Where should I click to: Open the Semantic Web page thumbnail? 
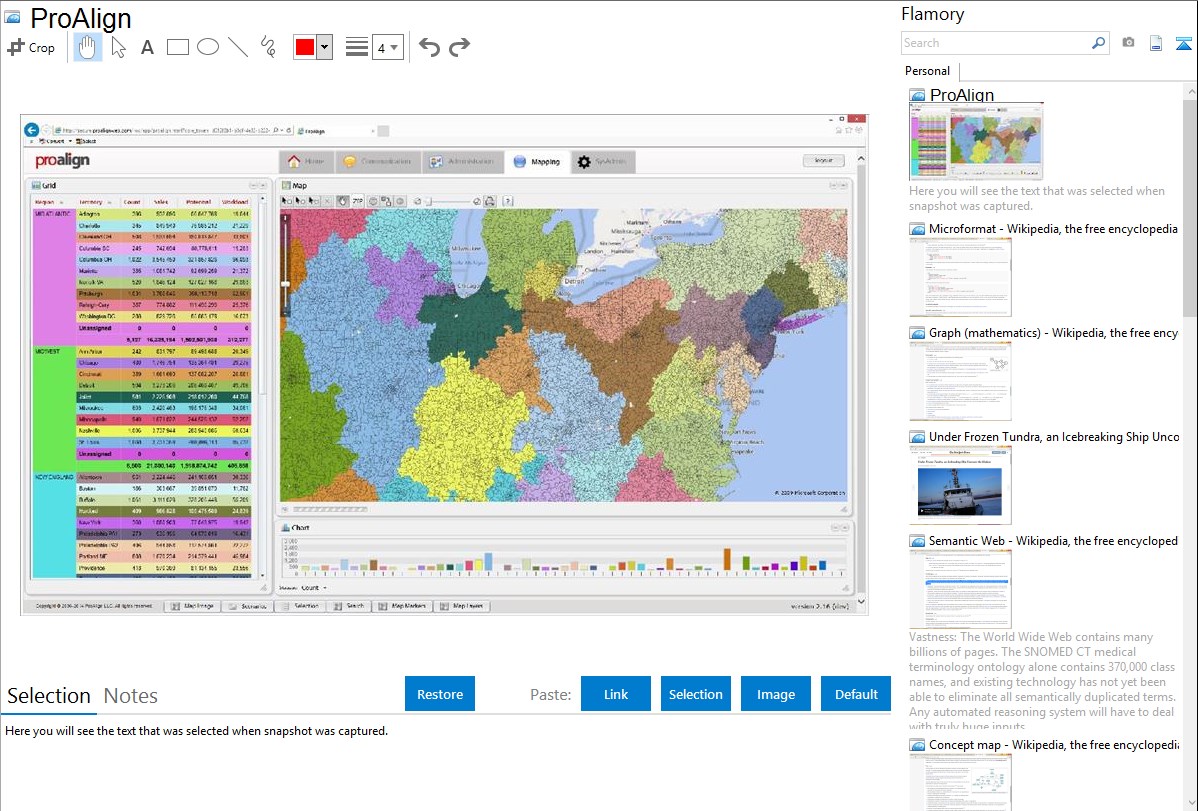coord(960,589)
